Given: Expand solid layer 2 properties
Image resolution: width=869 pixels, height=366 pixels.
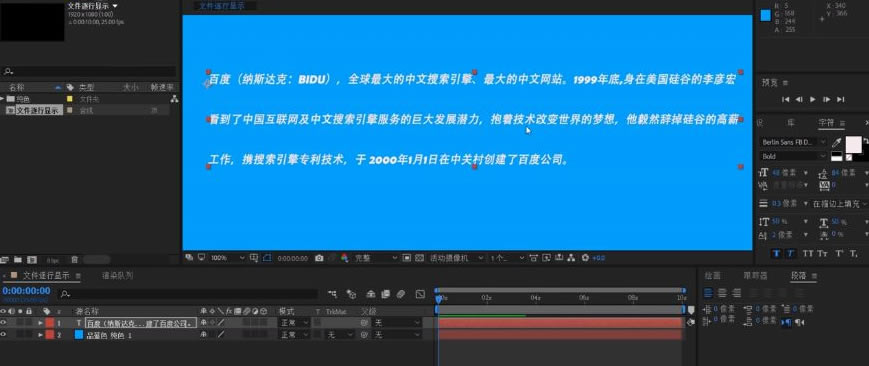Looking at the screenshot, I should (40, 335).
